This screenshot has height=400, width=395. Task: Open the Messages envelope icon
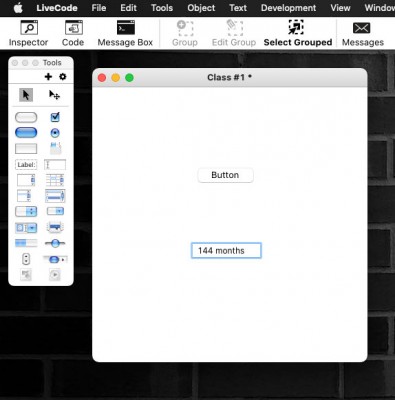[363, 33]
